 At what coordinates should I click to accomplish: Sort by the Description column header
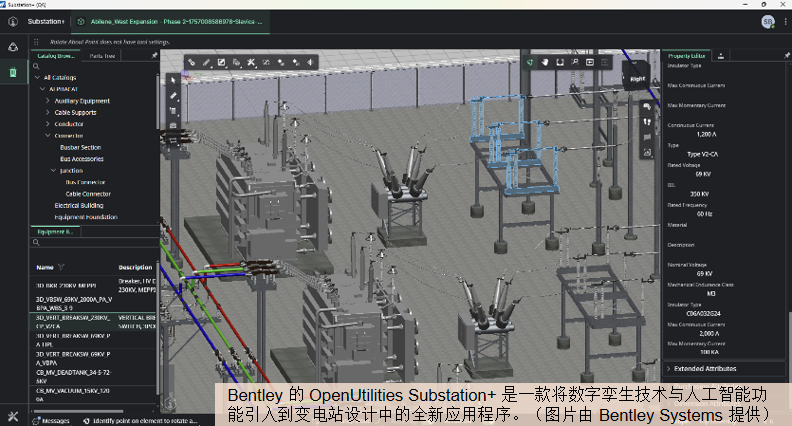135,267
